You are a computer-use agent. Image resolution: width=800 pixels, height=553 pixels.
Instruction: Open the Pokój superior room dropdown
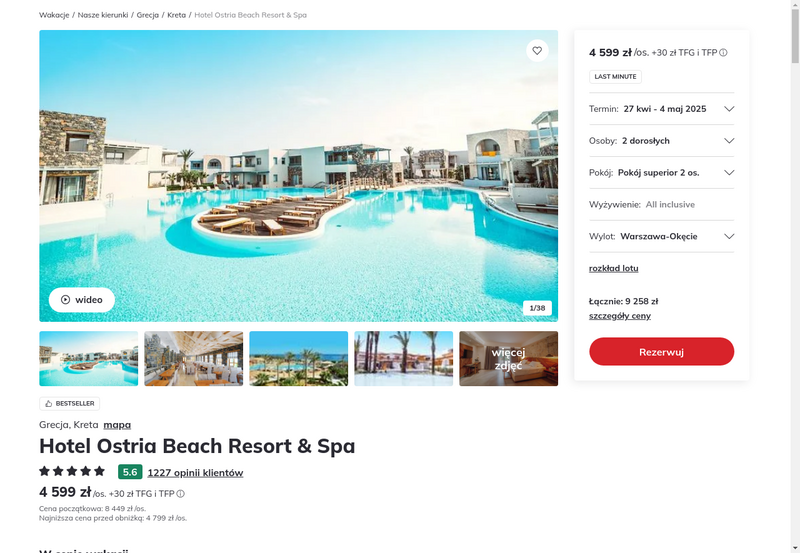tap(661, 172)
